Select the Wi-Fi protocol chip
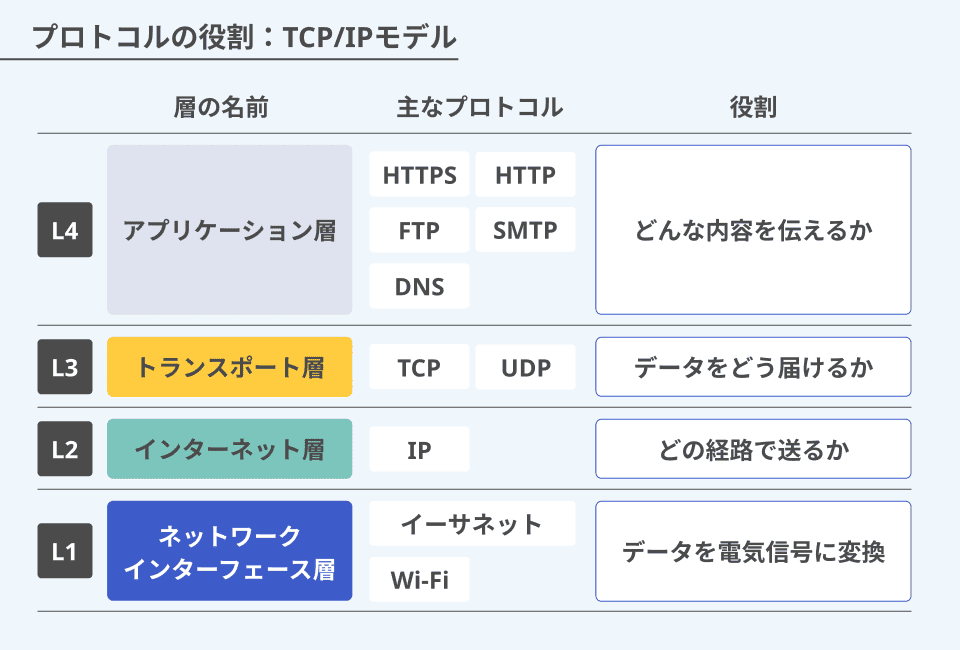The width and height of the screenshot is (960, 650). click(419, 579)
